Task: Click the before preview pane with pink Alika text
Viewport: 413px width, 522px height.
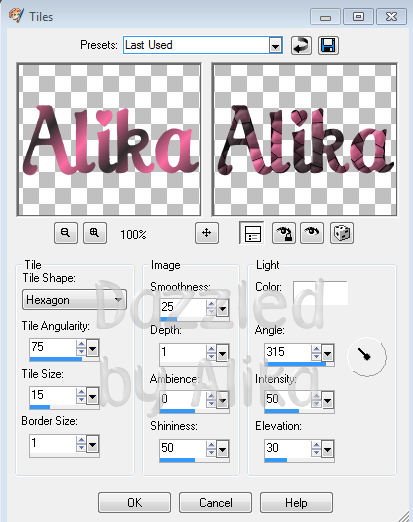Action: point(109,140)
